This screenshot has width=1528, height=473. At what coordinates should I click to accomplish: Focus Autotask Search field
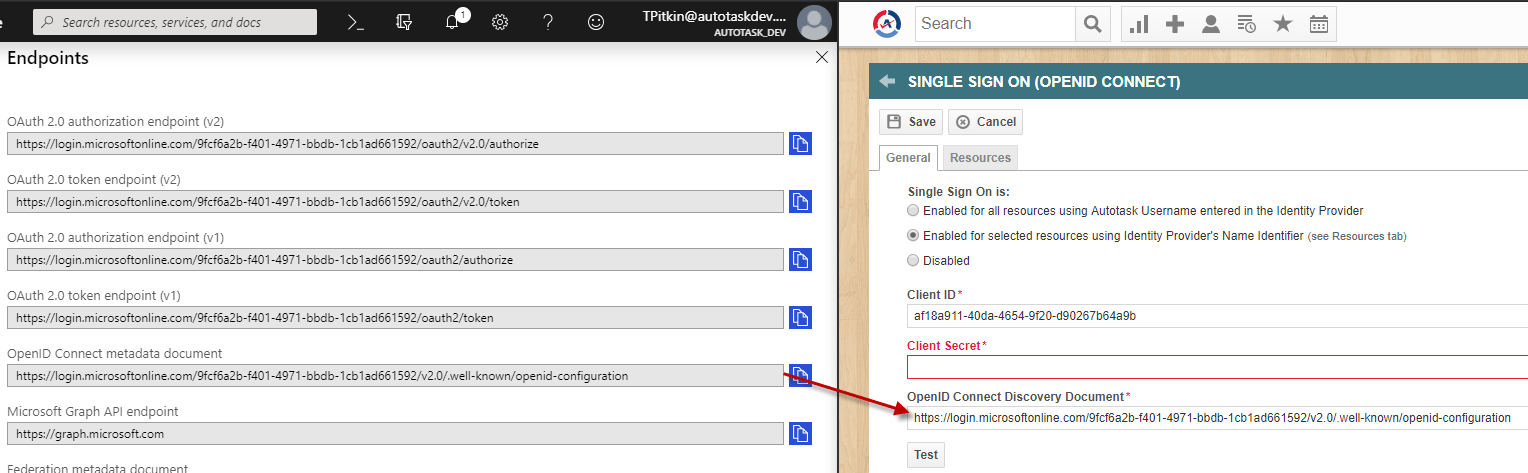[996, 23]
